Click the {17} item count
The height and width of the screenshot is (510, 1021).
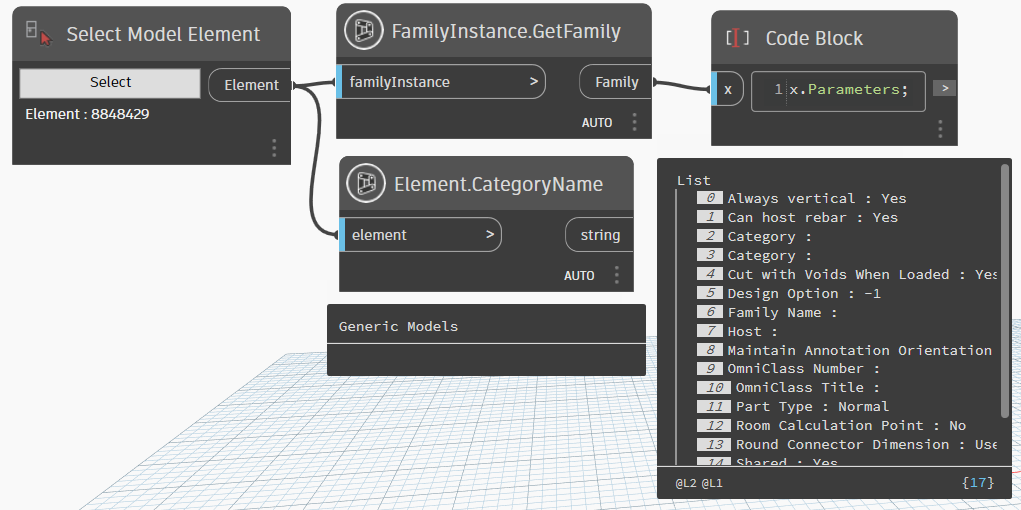978,483
